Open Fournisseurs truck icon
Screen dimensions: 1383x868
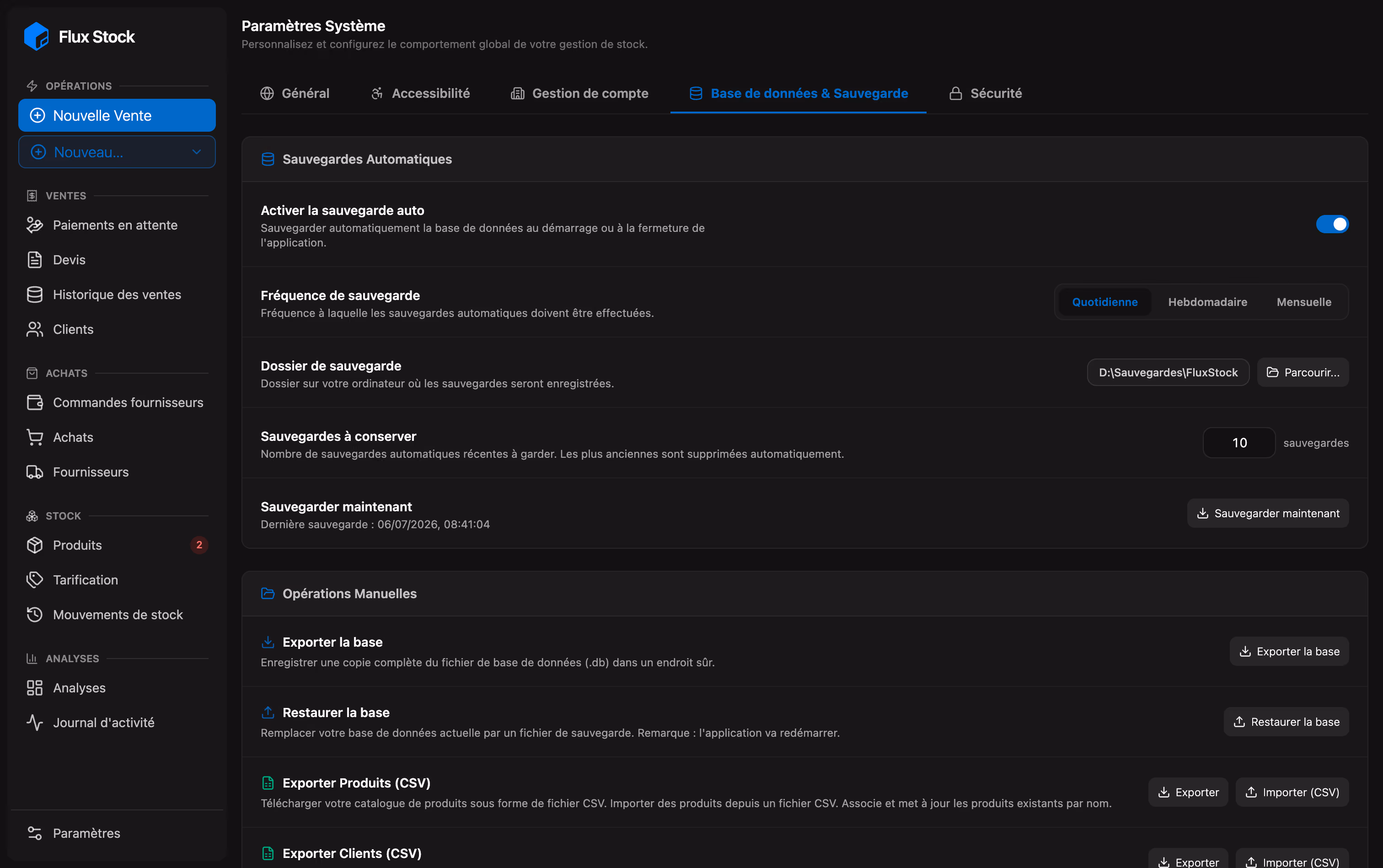click(x=34, y=472)
